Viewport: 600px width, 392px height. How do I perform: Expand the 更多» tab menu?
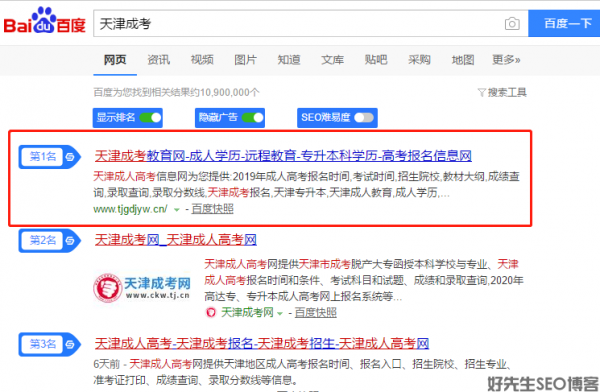pos(506,60)
